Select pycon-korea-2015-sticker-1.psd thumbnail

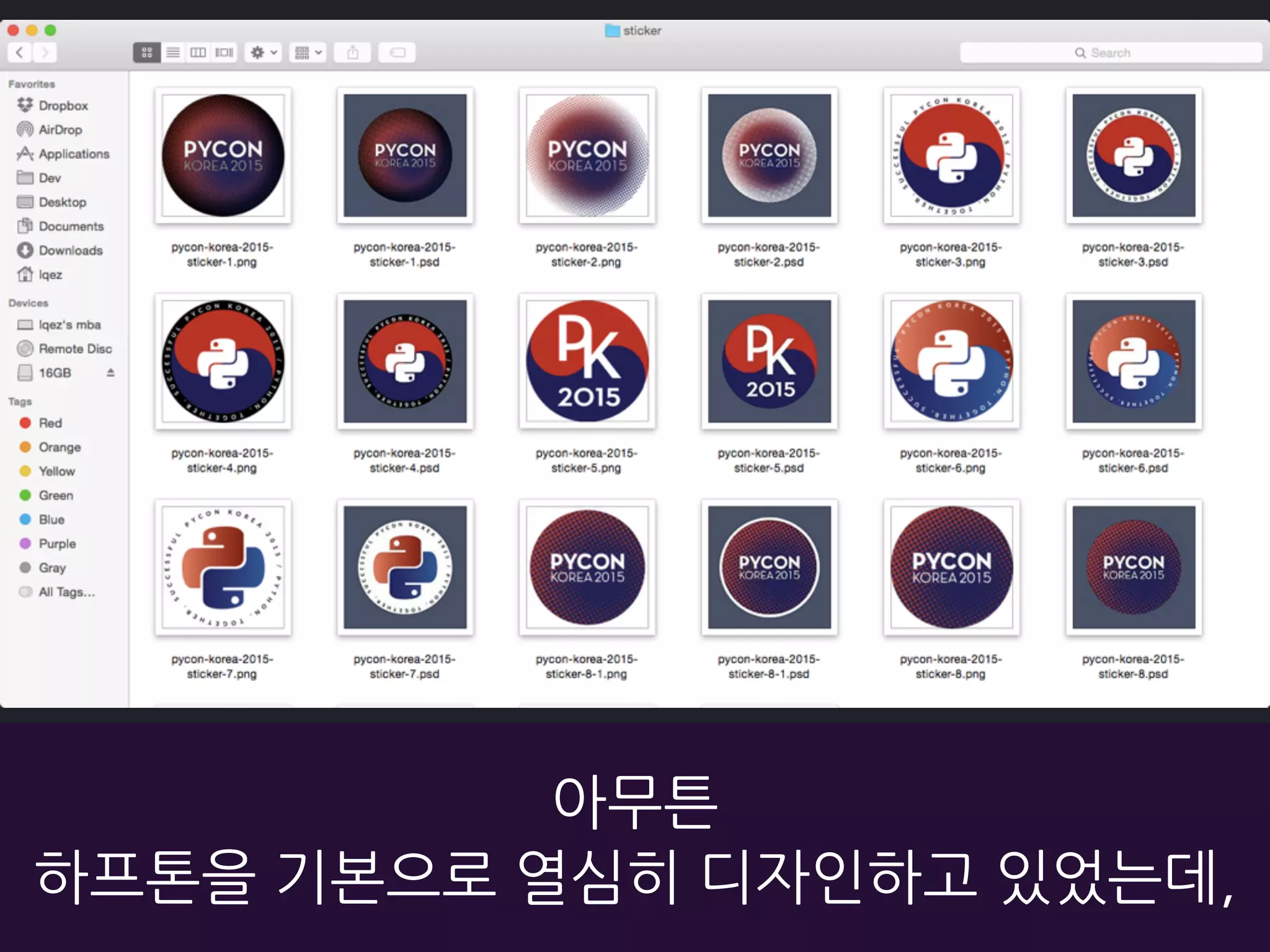[x=405, y=156]
